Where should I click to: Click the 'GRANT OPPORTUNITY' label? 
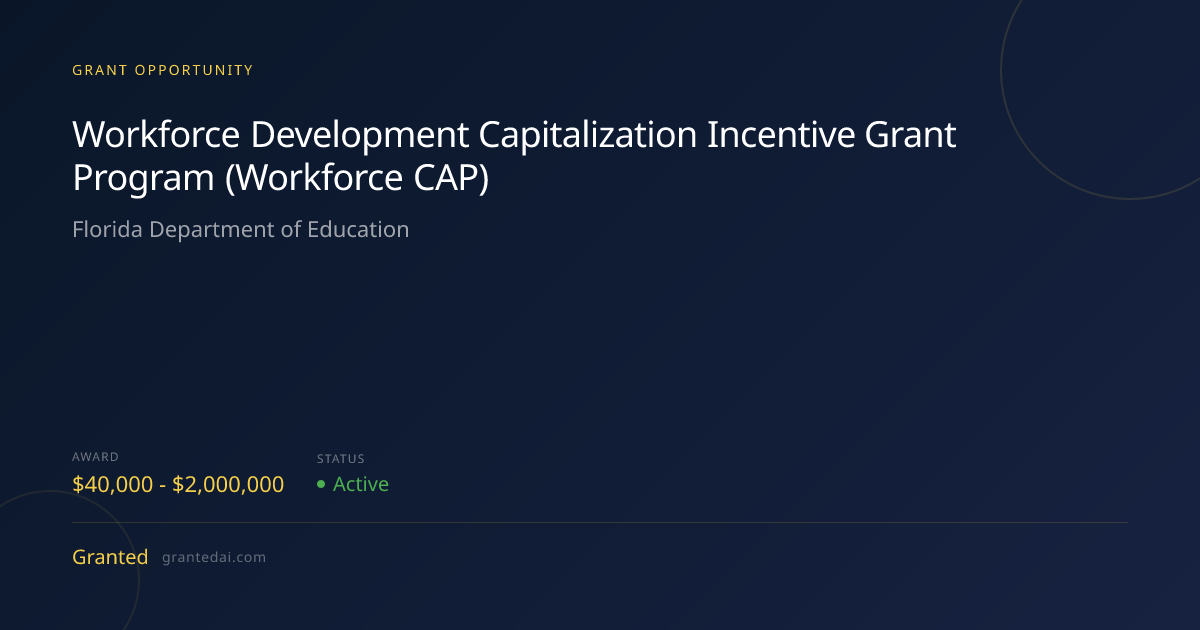click(x=163, y=70)
